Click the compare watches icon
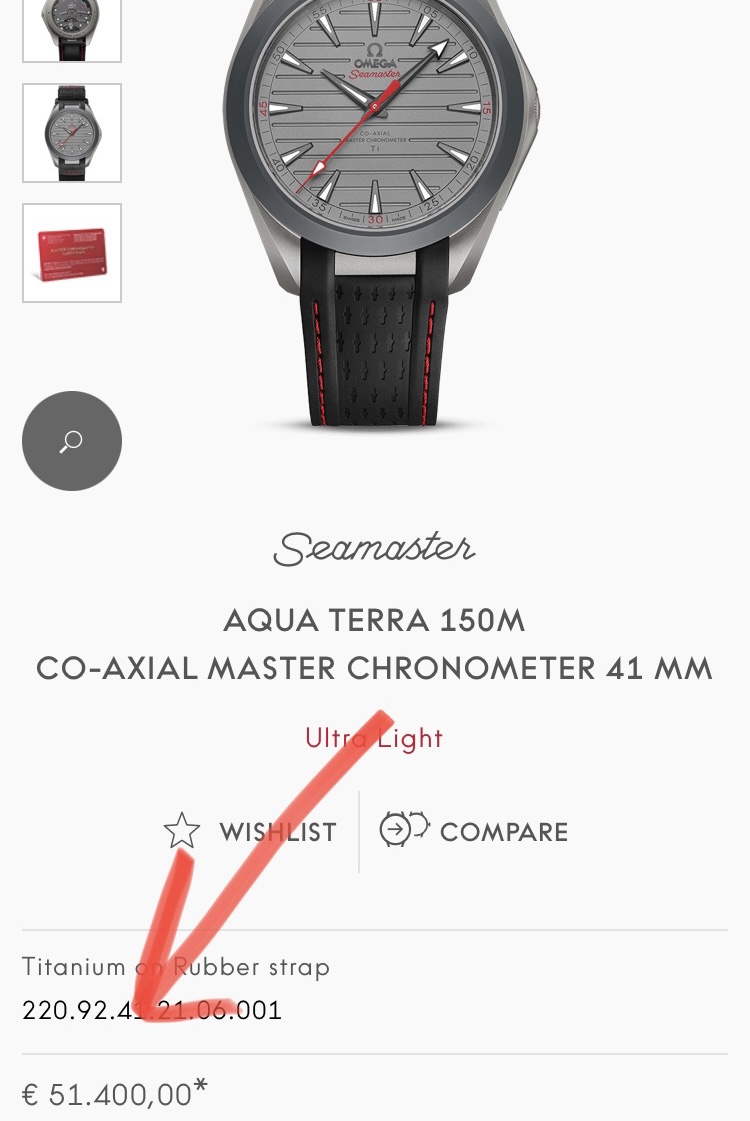Image resolution: width=750 pixels, height=1121 pixels. point(404,829)
